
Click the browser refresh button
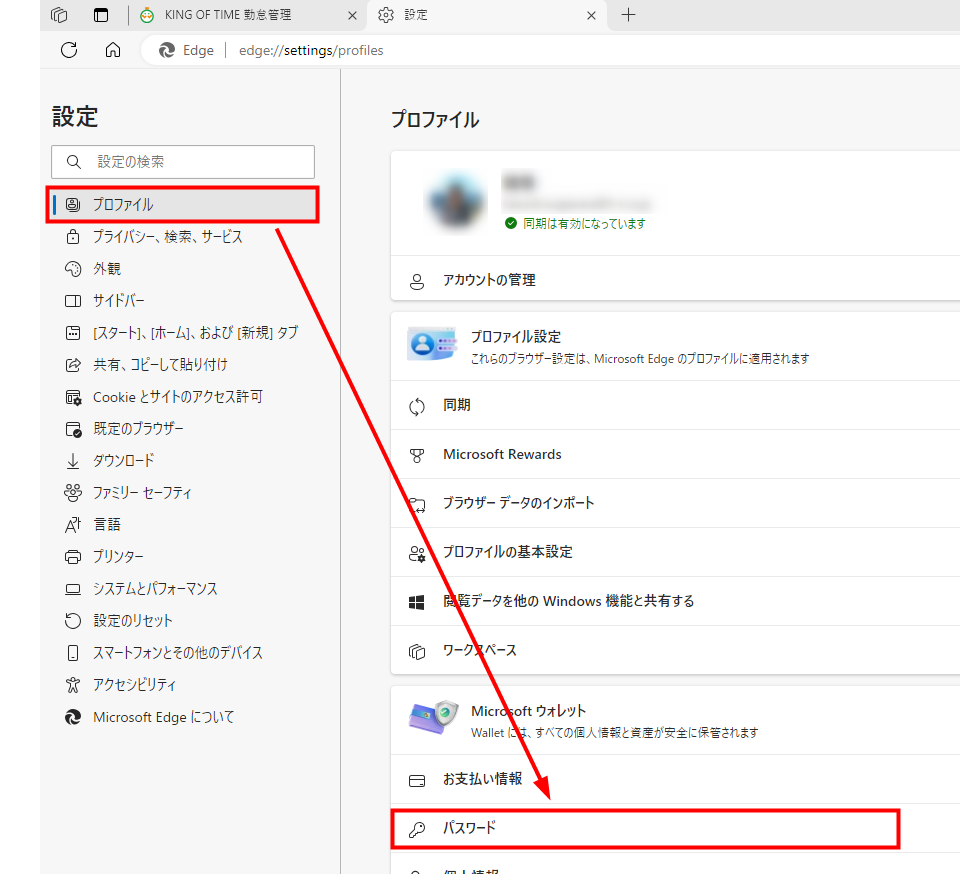pos(69,50)
